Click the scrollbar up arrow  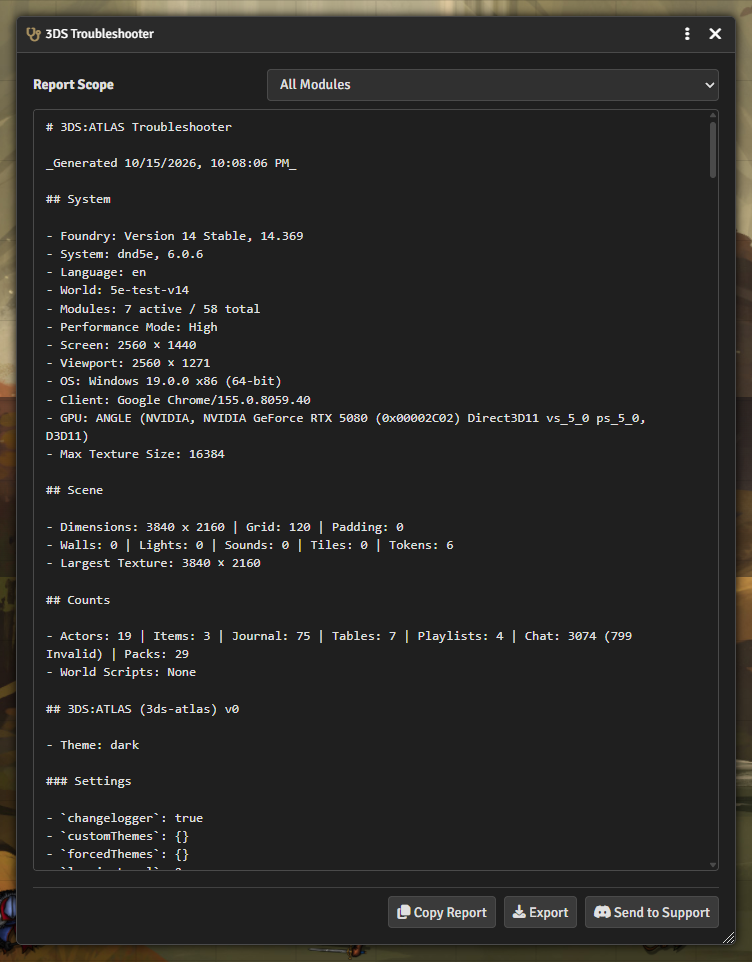pos(713,115)
